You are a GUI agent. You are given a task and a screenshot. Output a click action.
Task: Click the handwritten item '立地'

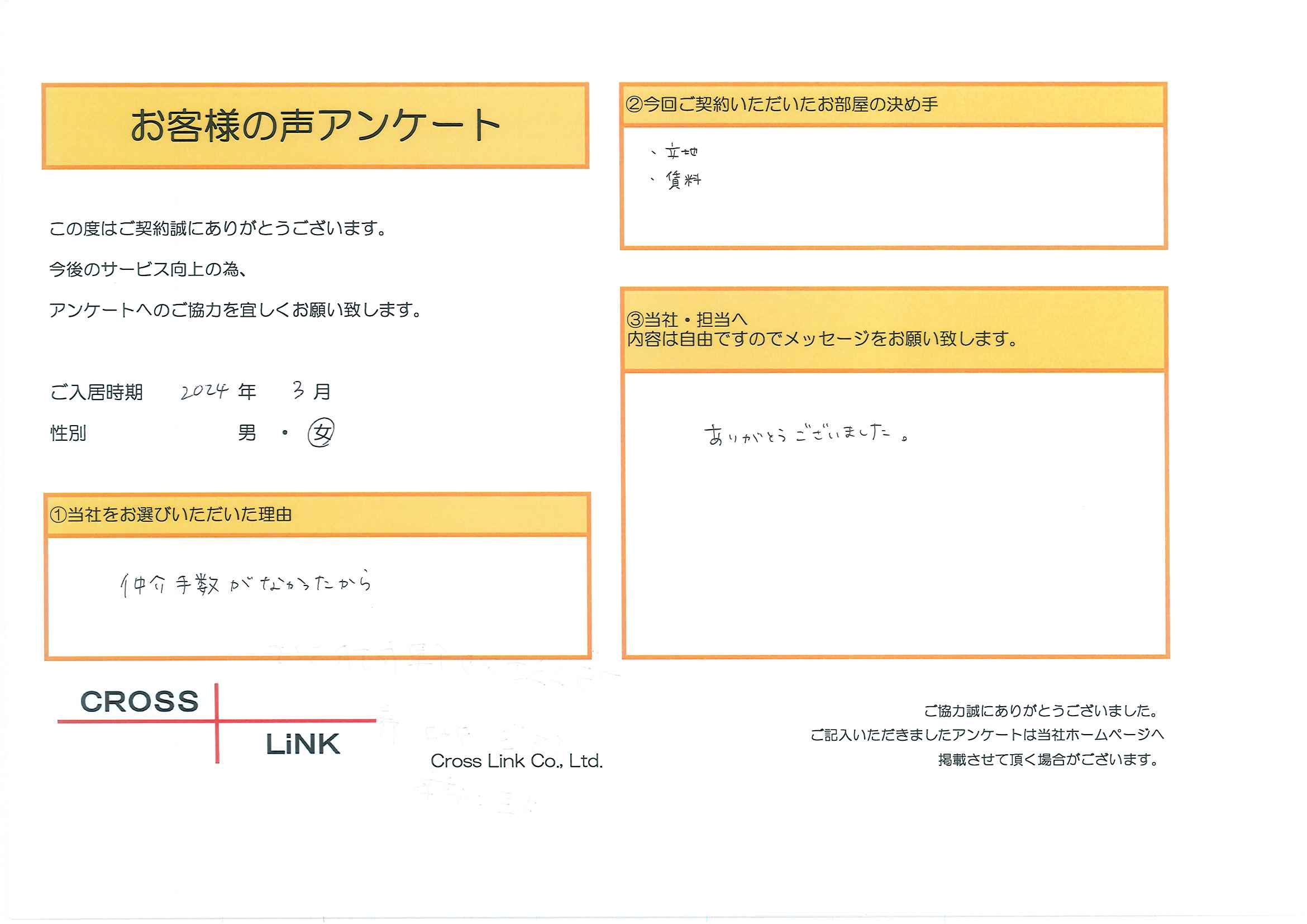point(681,152)
